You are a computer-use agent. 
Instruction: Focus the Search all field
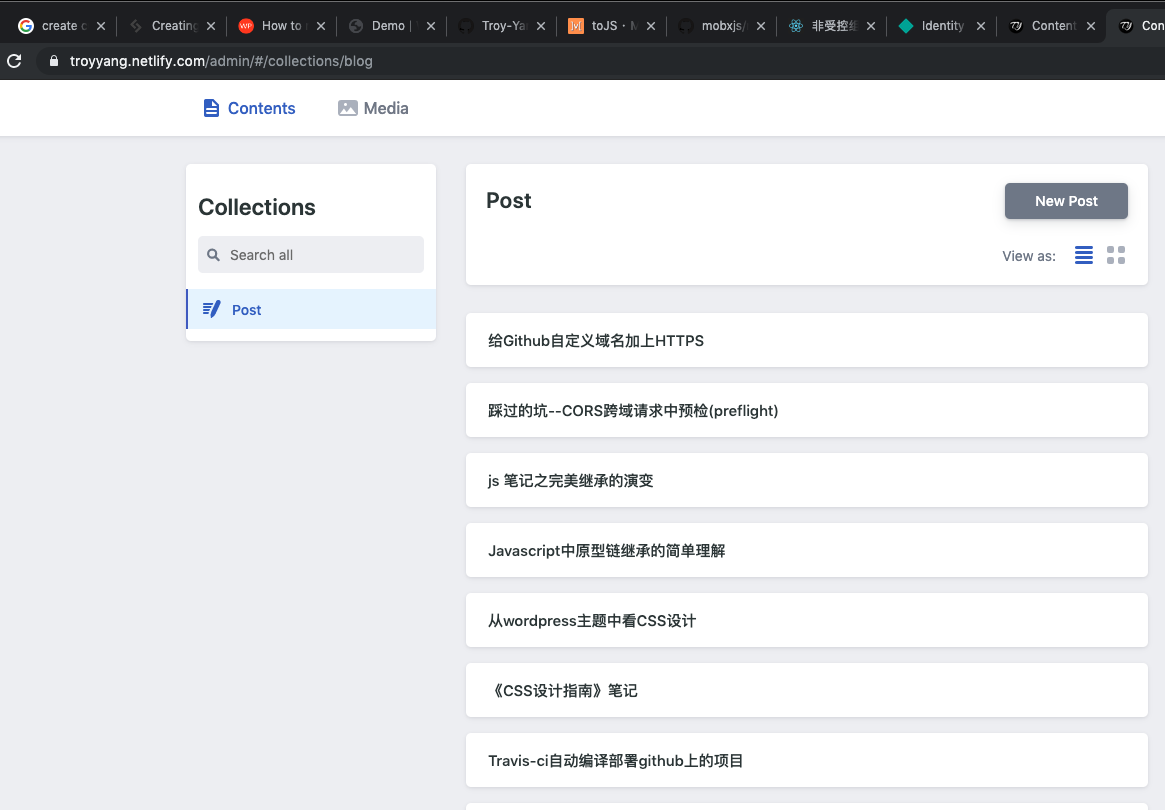click(x=311, y=255)
